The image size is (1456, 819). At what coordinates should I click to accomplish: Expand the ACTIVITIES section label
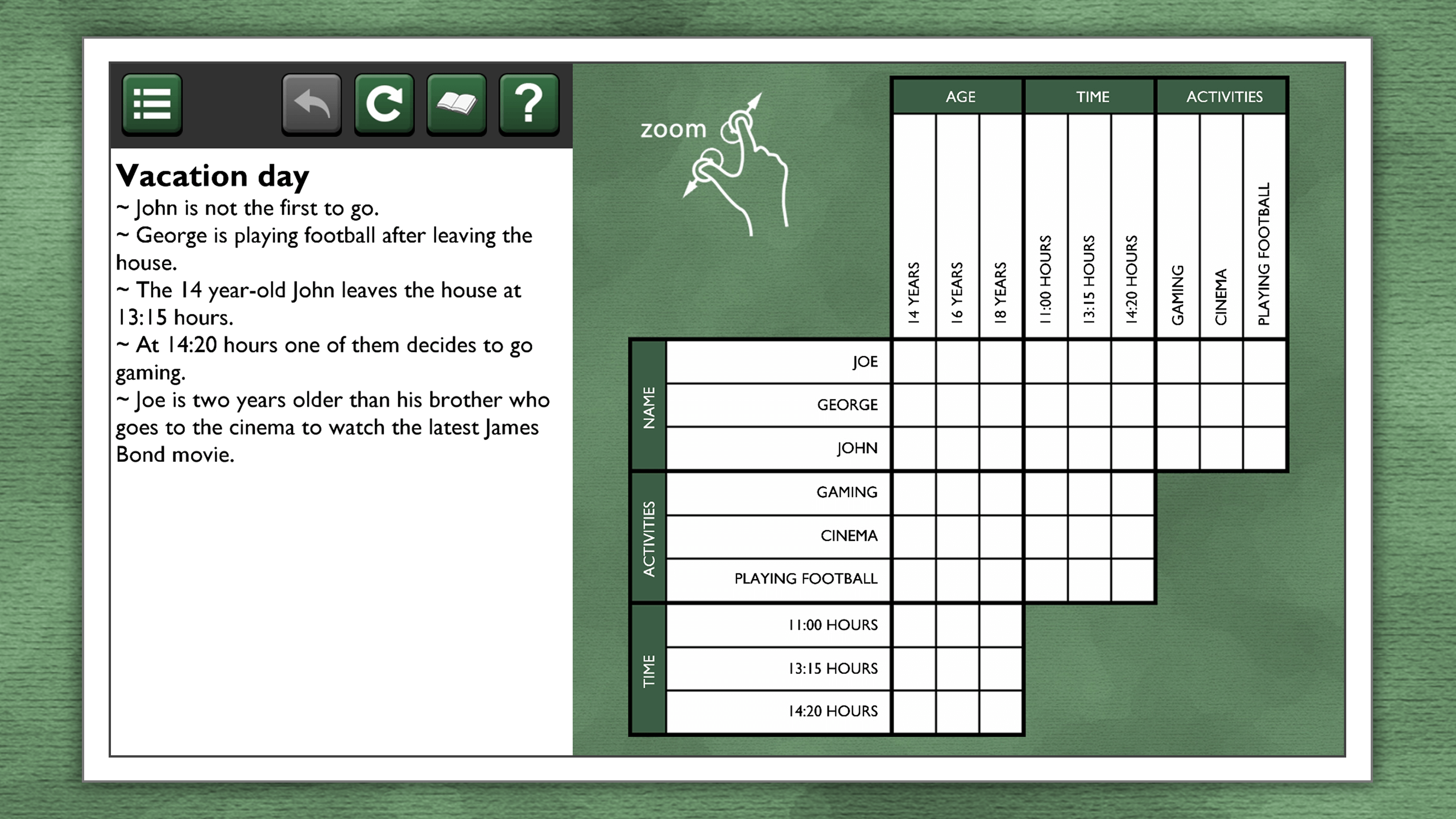tap(647, 535)
